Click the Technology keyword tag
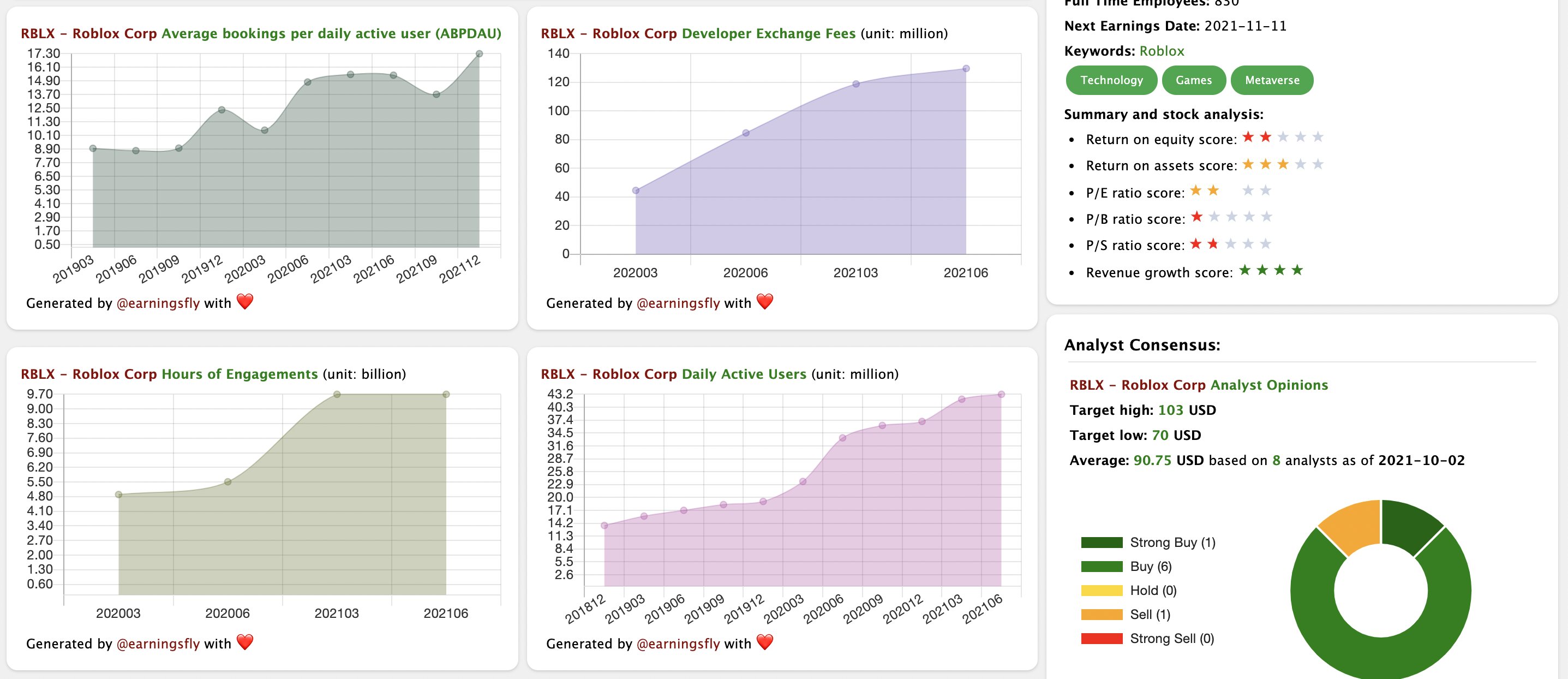This screenshot has width=1568, height=679. coord(1111,80)
